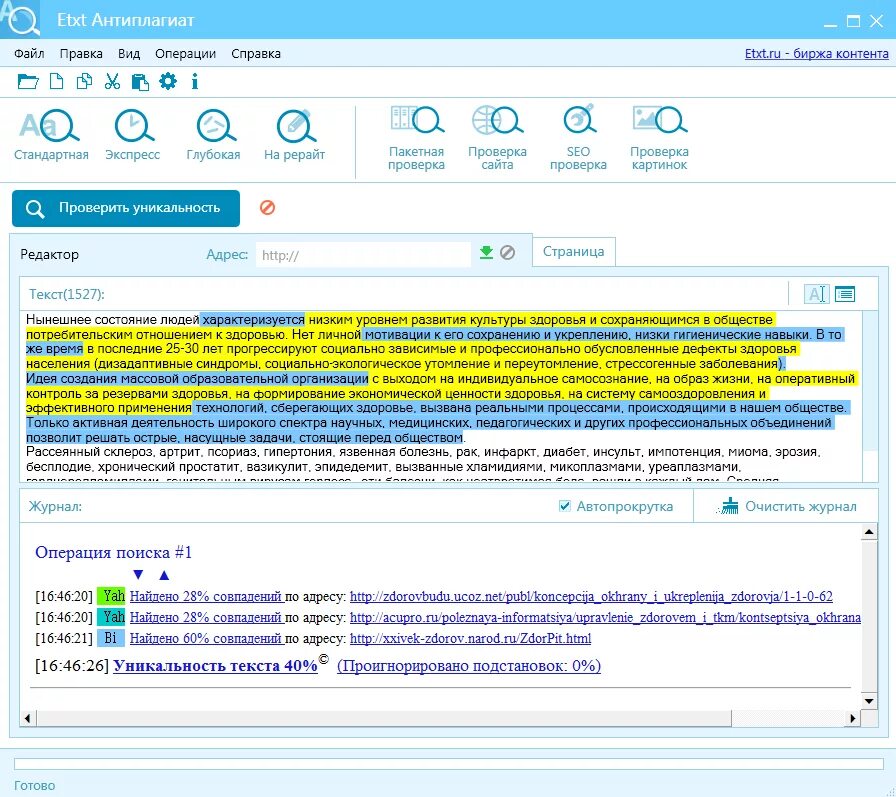Click journal horizontal scroll right arrow

[x=853, y=718]
